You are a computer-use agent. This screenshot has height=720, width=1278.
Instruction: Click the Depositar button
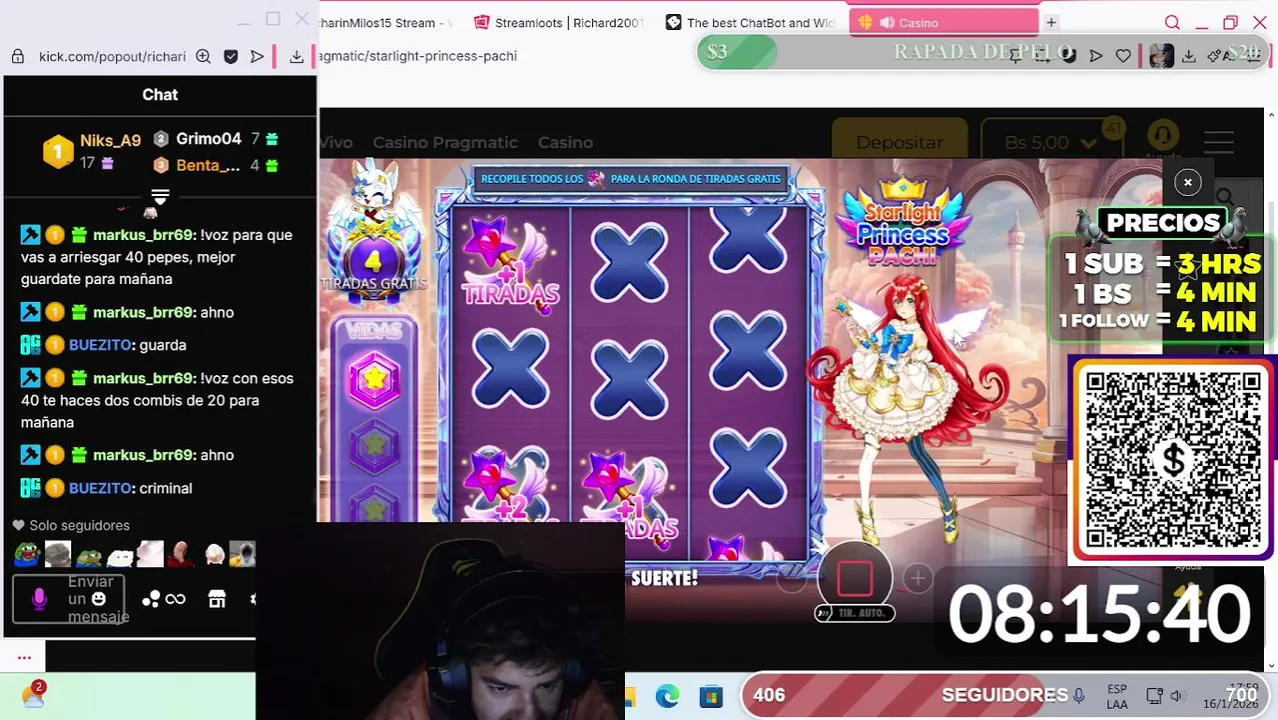pyautogui.click(x=899, y=142)
